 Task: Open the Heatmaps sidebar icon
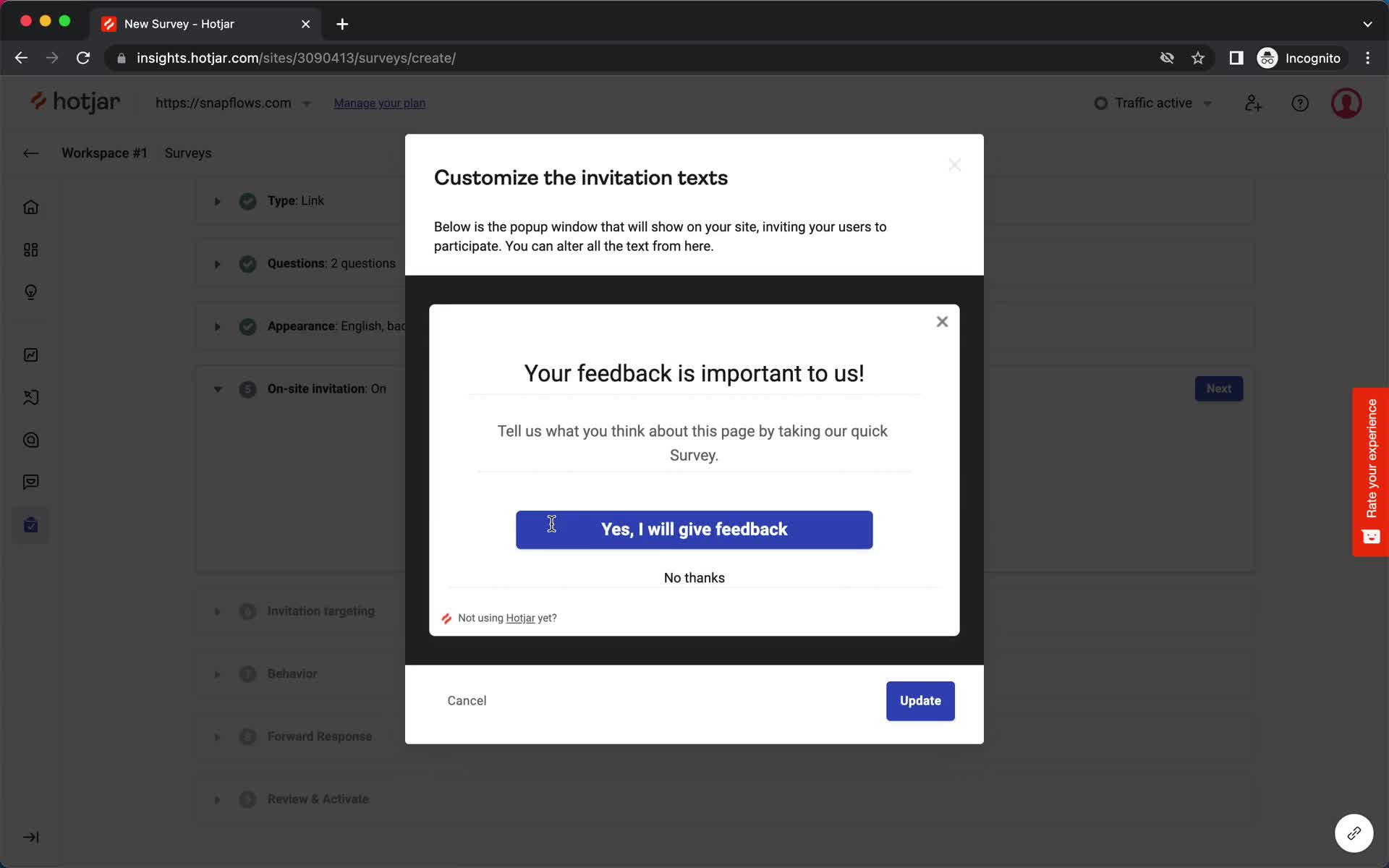pyautogui.click(x=30, y=398)
